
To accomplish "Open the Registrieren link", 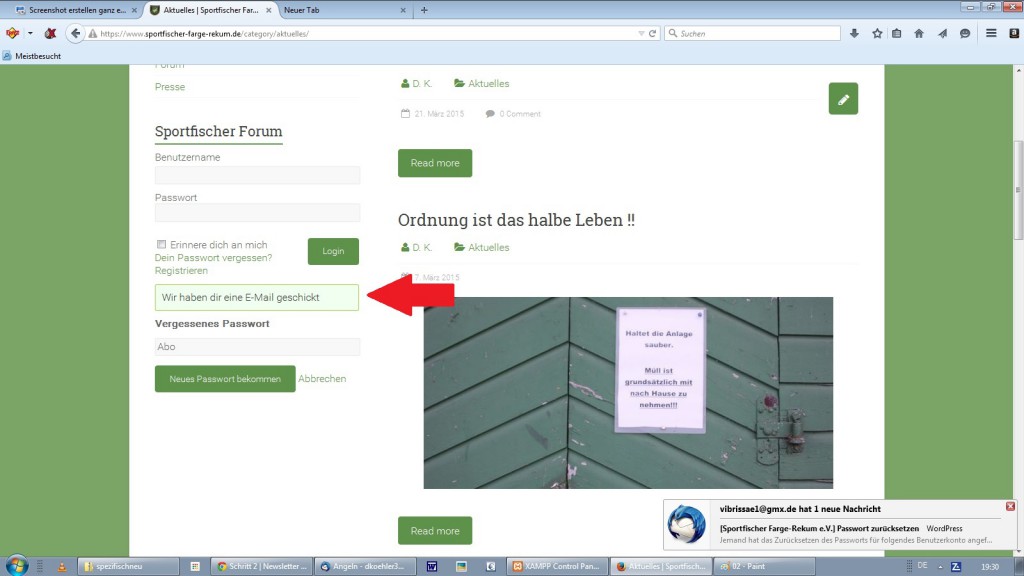I will 181,270.
